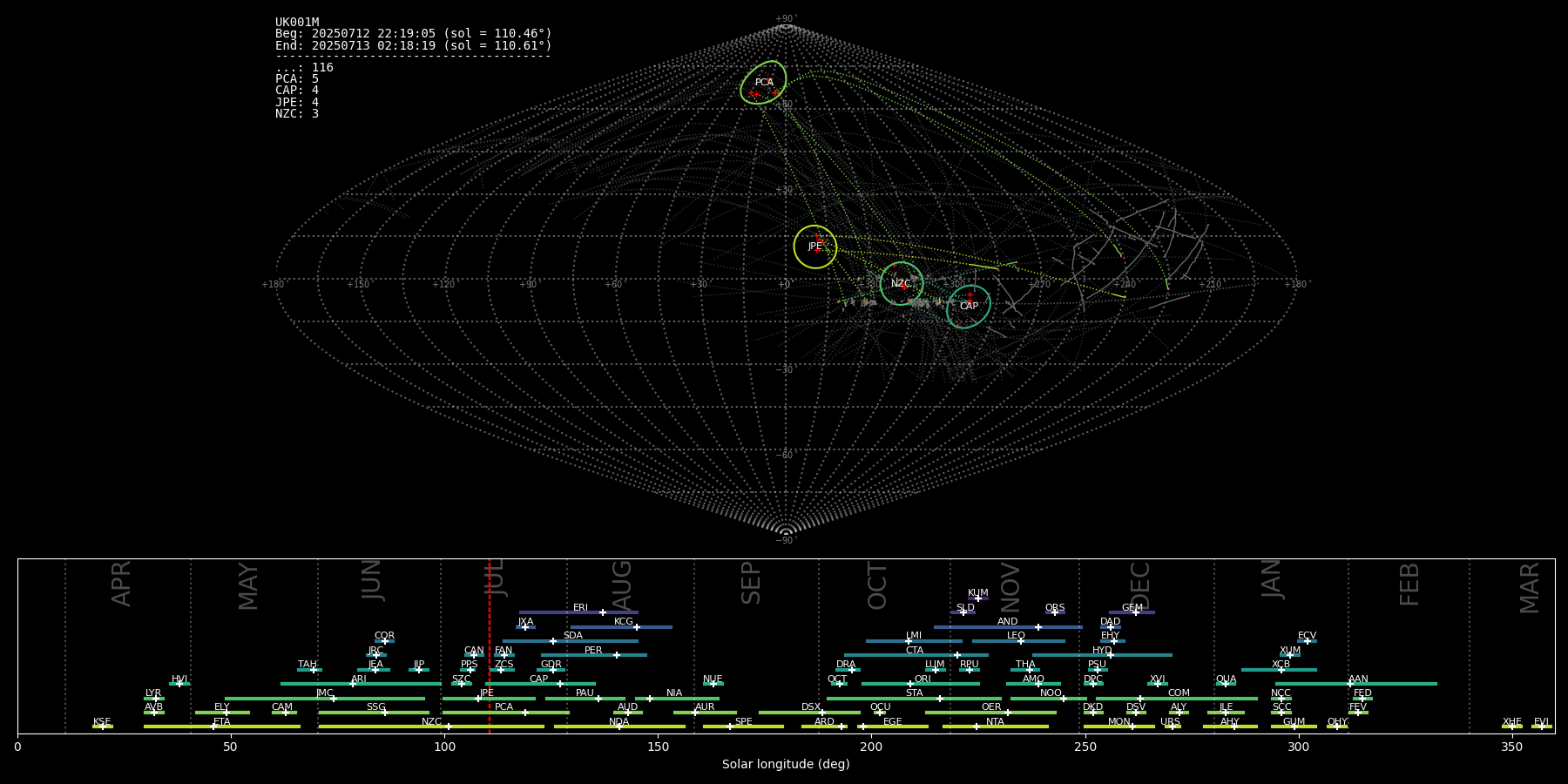The width and height of the screenshot is (1568, 784).
Task: Click the URS shower label in timeline
Action: click(x=1170, y=722)
